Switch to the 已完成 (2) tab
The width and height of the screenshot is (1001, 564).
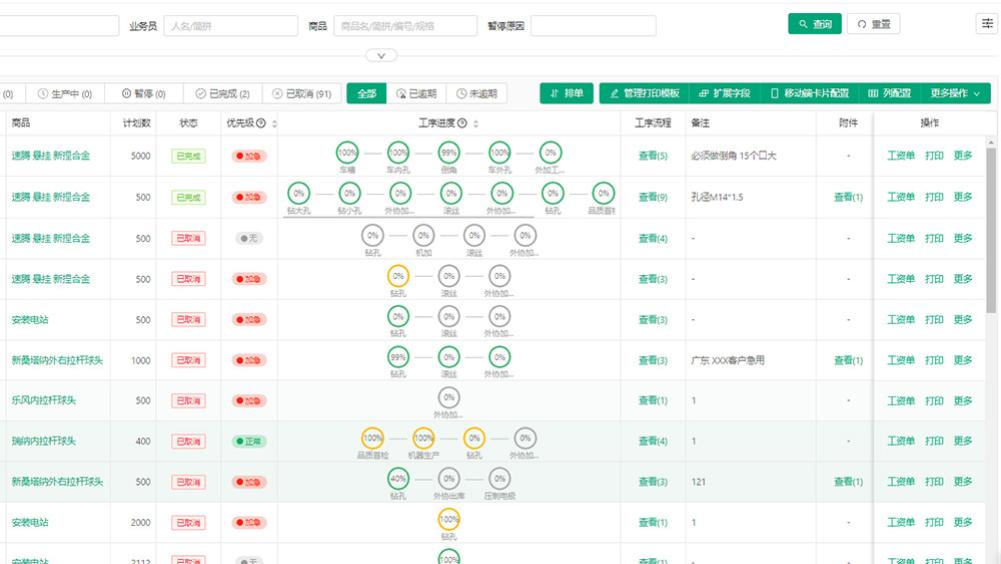point(223,94)
